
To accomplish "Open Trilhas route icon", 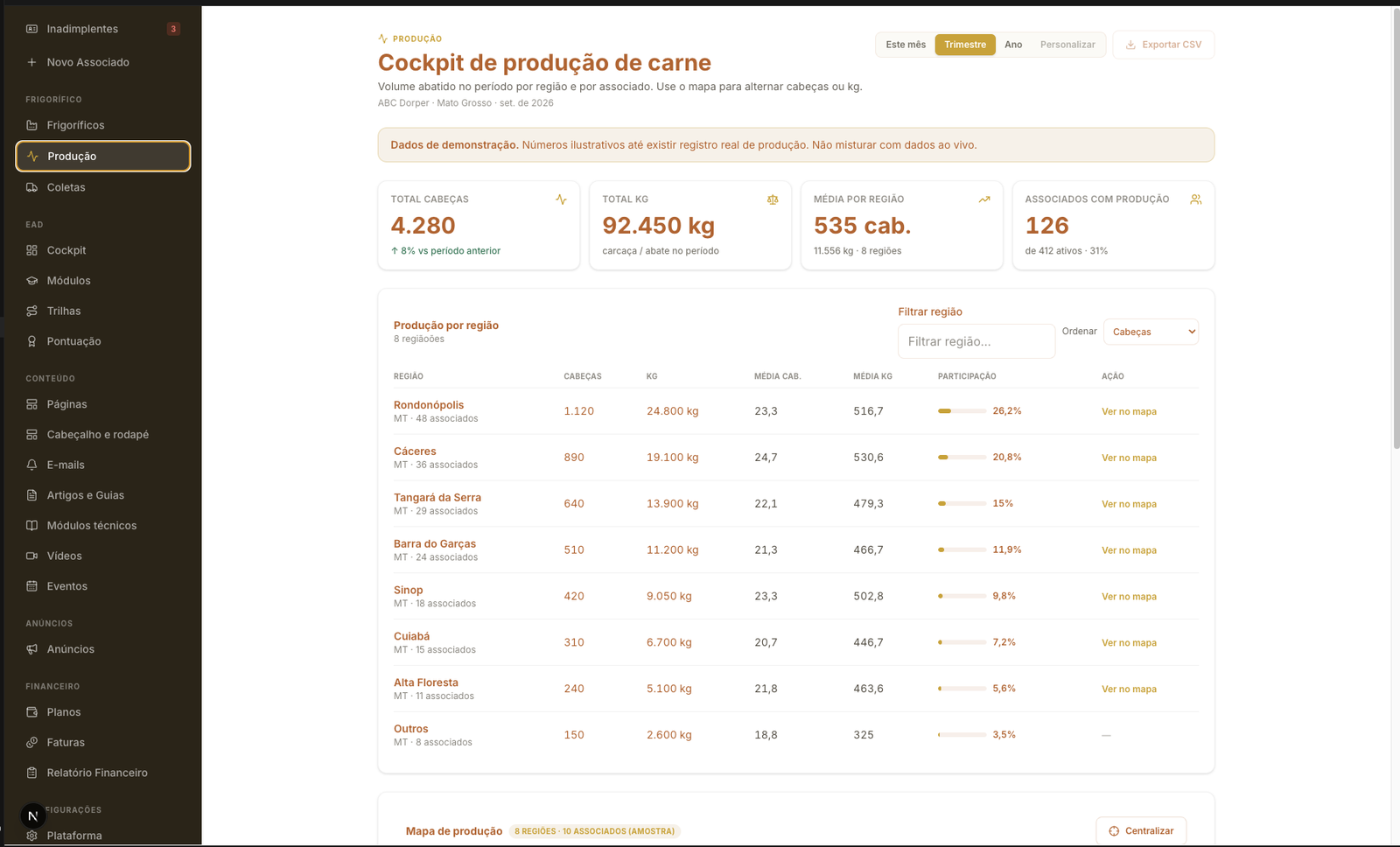I will point(31,311).
